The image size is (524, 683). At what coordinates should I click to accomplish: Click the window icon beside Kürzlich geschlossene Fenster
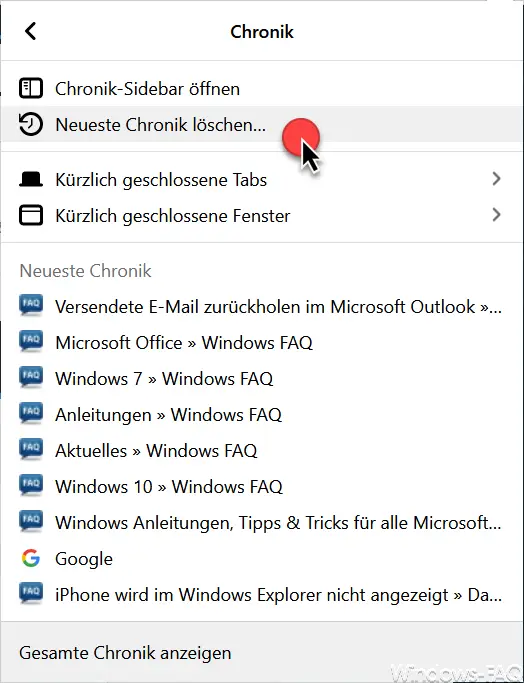tap(31, 216)
